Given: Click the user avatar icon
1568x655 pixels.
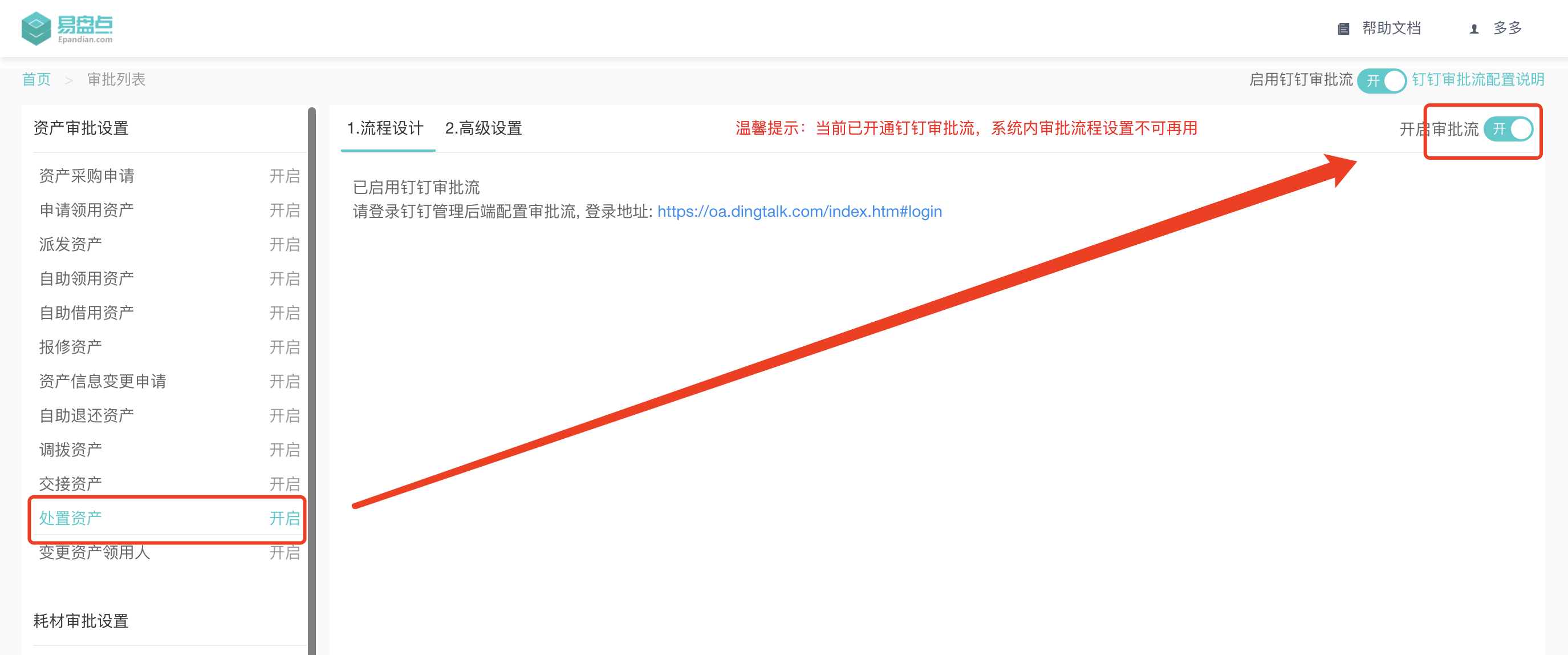Looking at the screenshot, I should (1474, 29).
